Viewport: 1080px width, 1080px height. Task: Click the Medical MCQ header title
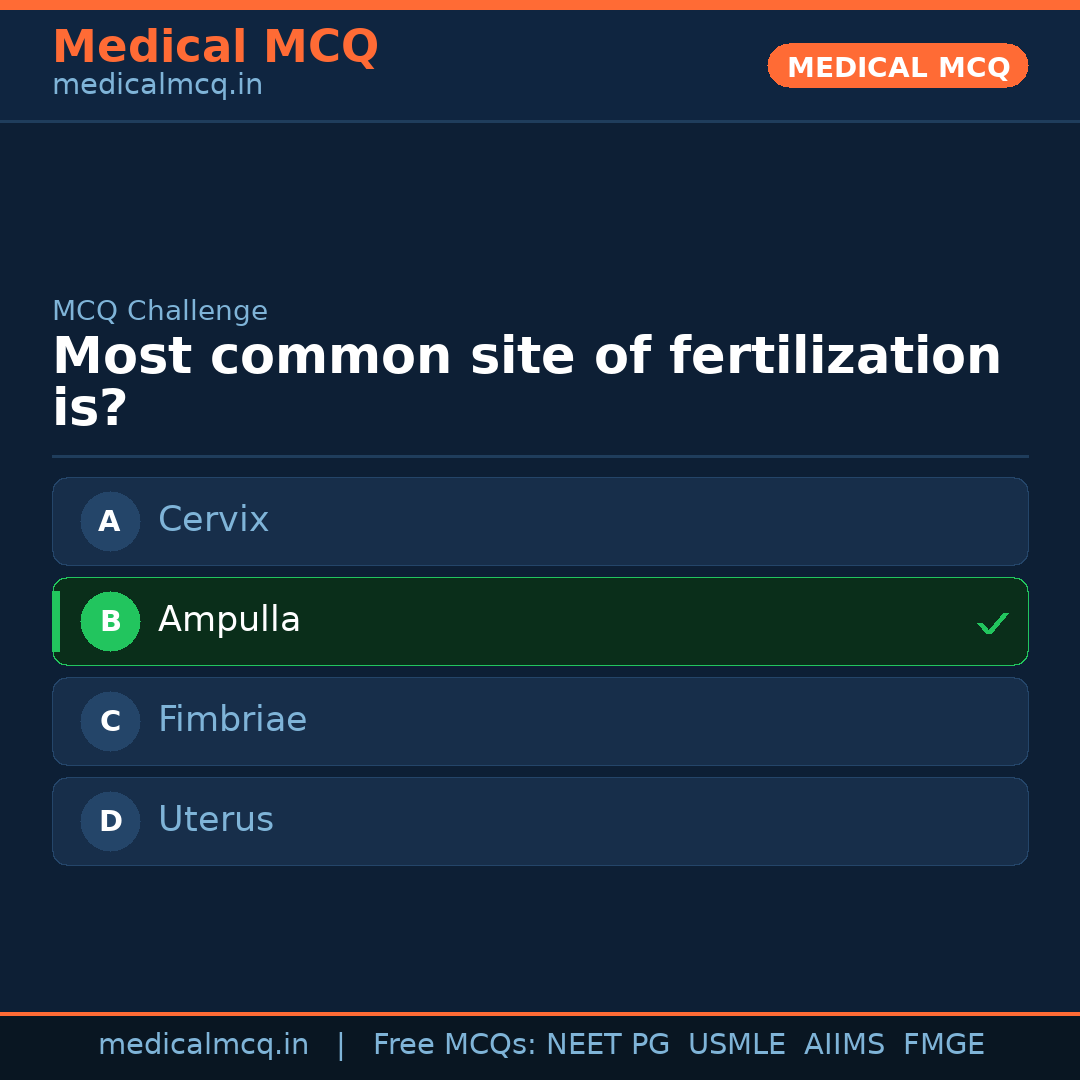pyautogui.click(x=215, y=47)
